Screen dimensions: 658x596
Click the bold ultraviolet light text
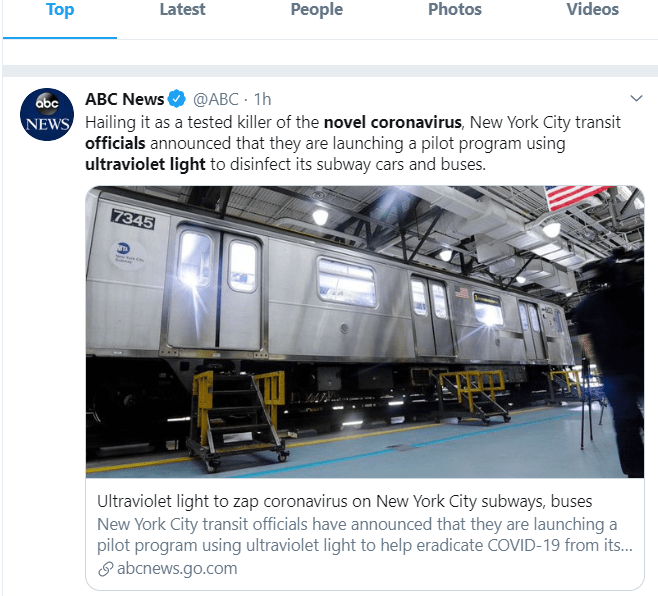click(146, 165)
